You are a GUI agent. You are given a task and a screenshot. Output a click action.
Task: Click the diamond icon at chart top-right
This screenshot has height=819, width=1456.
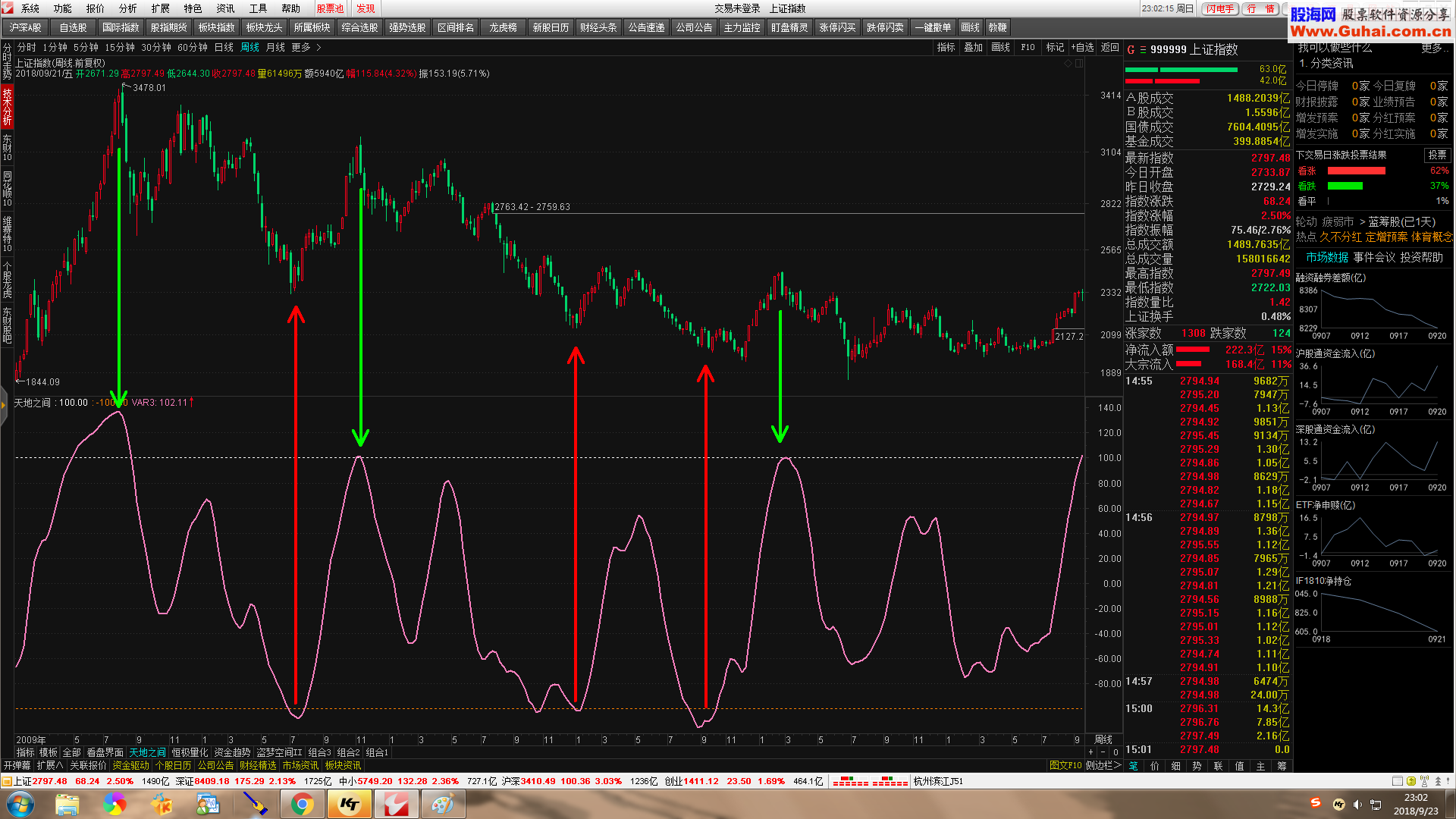(x=1068, y=64)
